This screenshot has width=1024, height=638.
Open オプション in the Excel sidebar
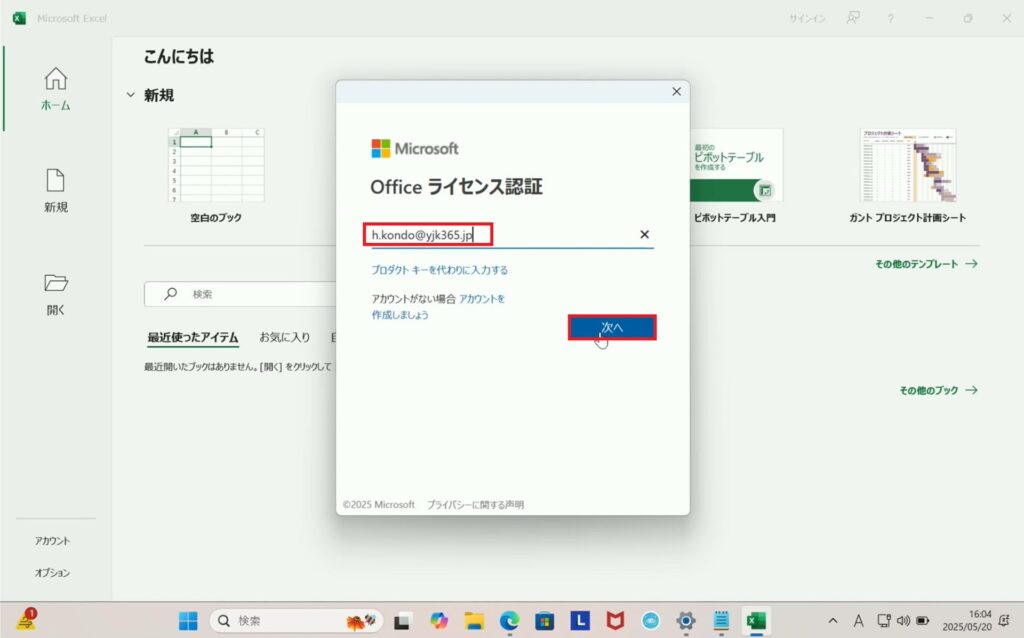(52, 573)
